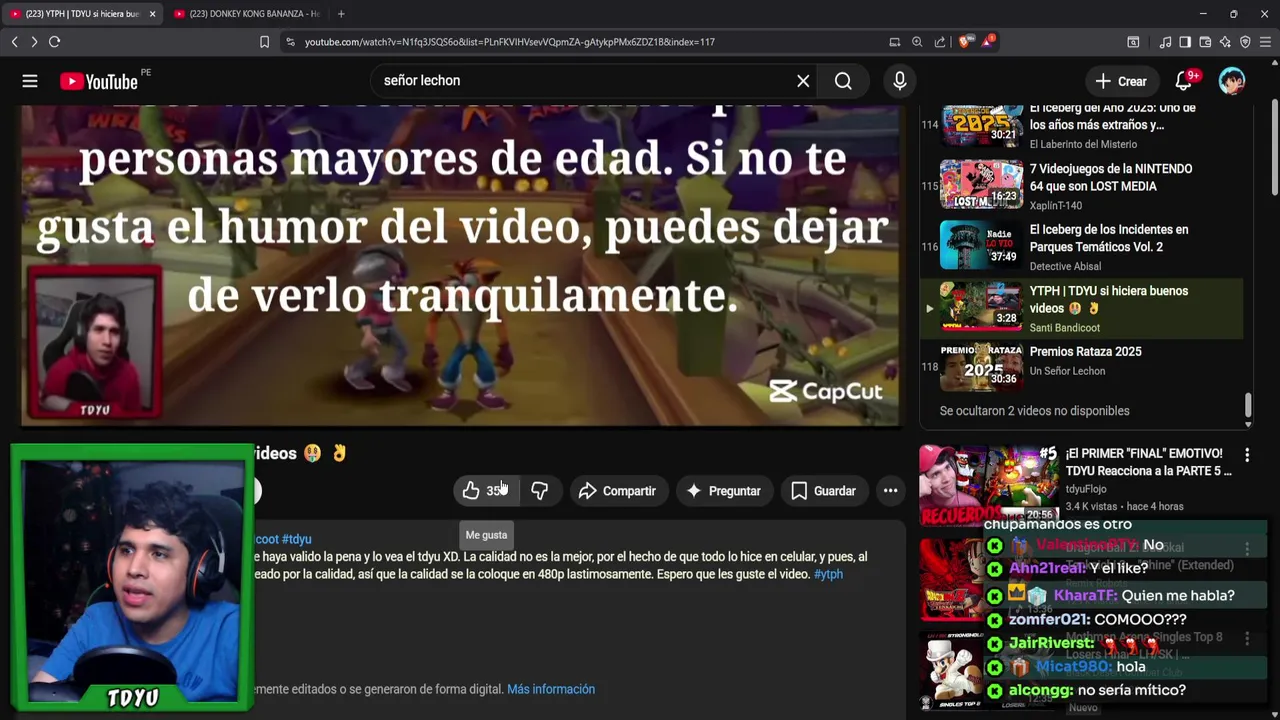Play 7 Videojuegos de la NINTENDO 64 video
This screenshot has height=720, width=1280.
pos(1082,186)
